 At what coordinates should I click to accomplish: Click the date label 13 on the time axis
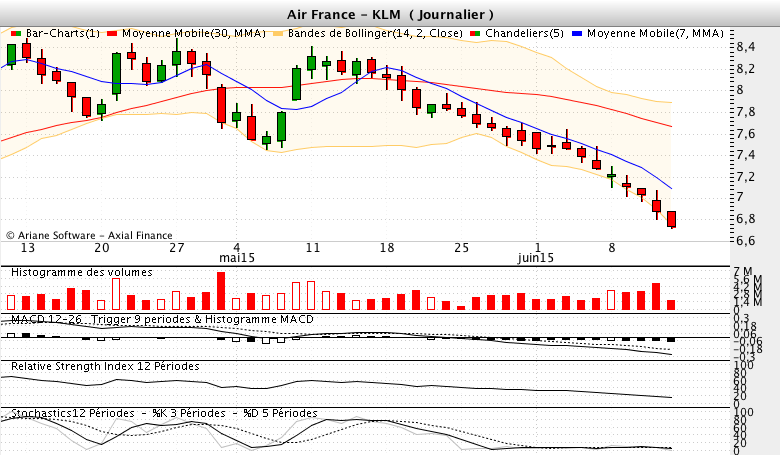point(28,248)
